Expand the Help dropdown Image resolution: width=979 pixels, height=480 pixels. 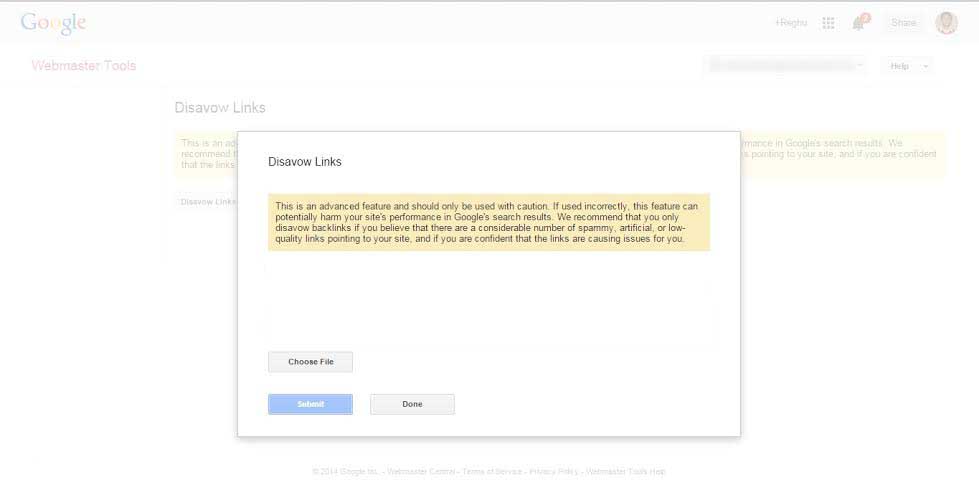click(907, 66)
